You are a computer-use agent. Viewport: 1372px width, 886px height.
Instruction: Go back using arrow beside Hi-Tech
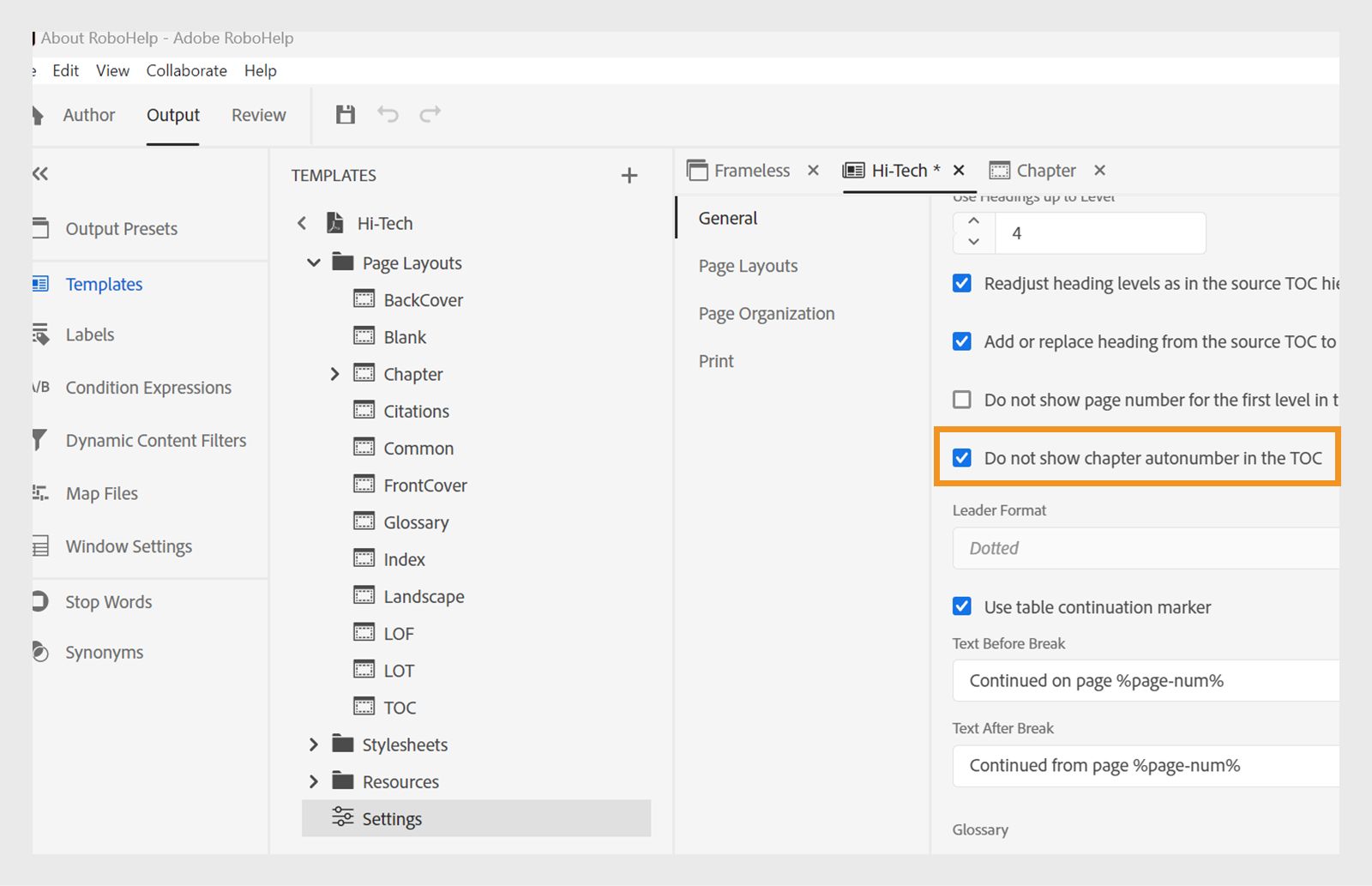tap(302, 223)
